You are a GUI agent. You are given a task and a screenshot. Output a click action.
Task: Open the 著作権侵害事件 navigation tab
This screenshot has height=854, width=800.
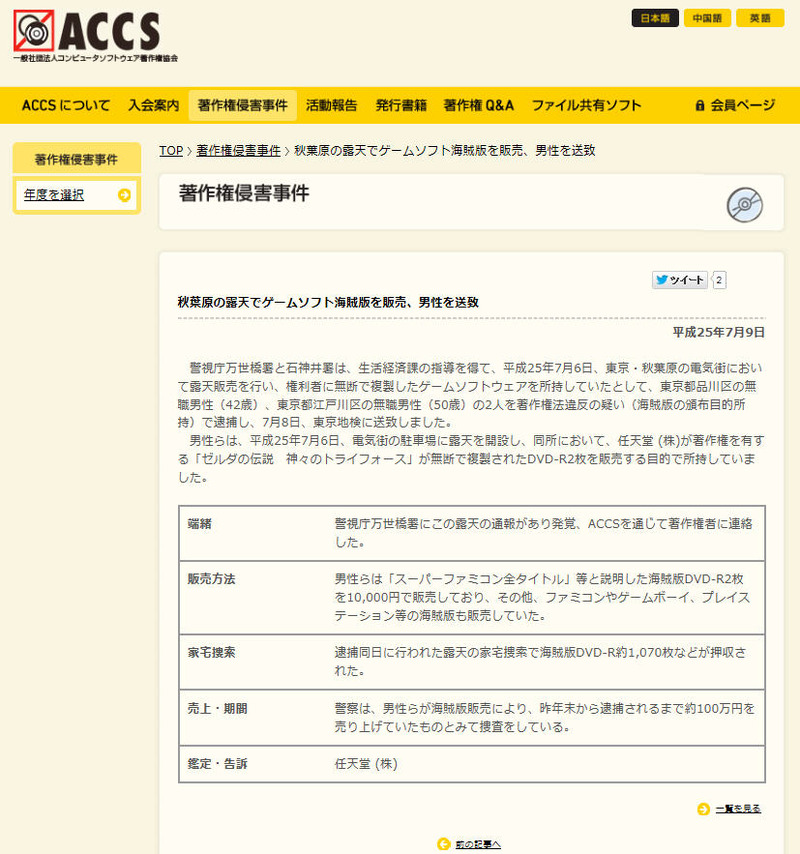click(243, 105)
